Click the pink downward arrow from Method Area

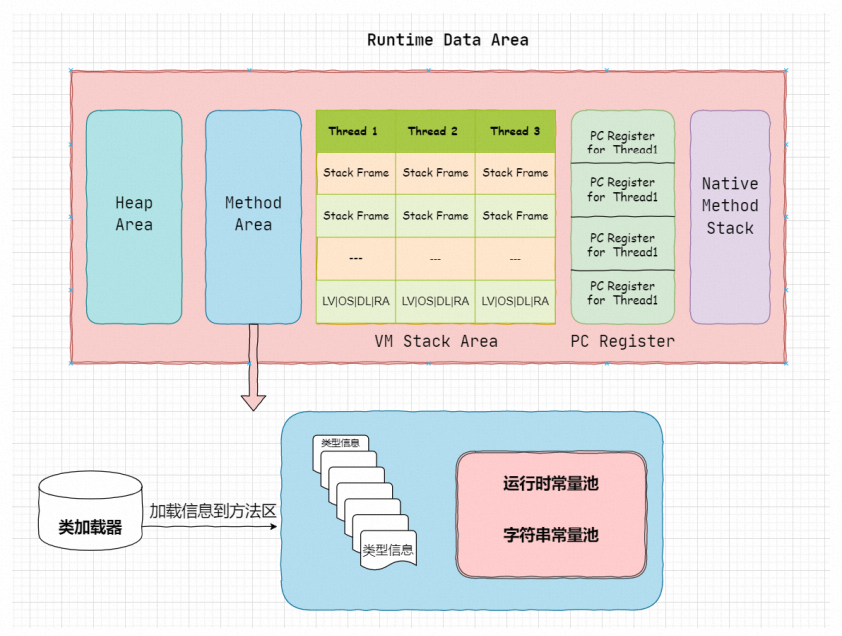(x=253, y=367)
